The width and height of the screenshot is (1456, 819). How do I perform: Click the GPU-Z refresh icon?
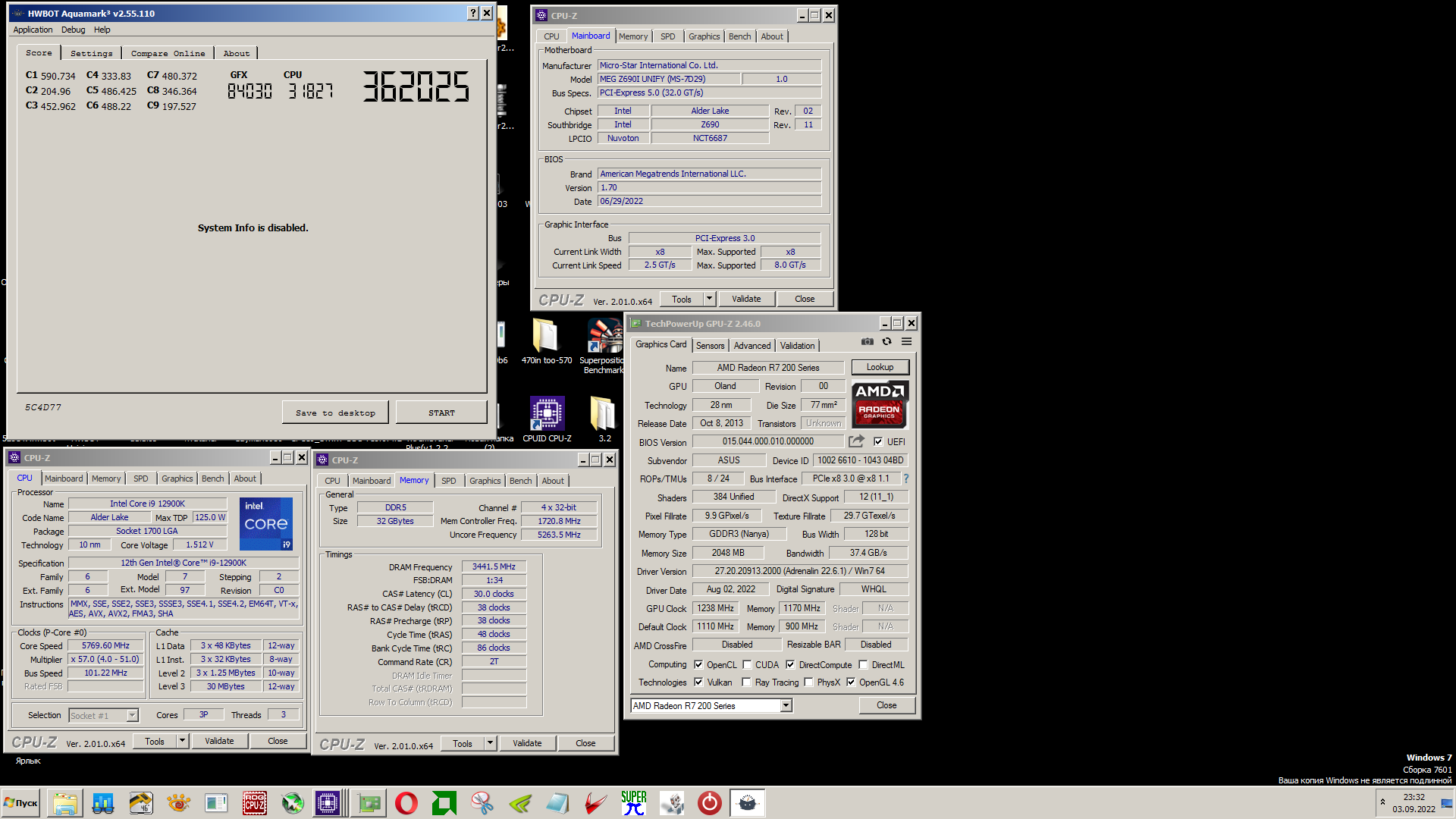pos(886,342)
